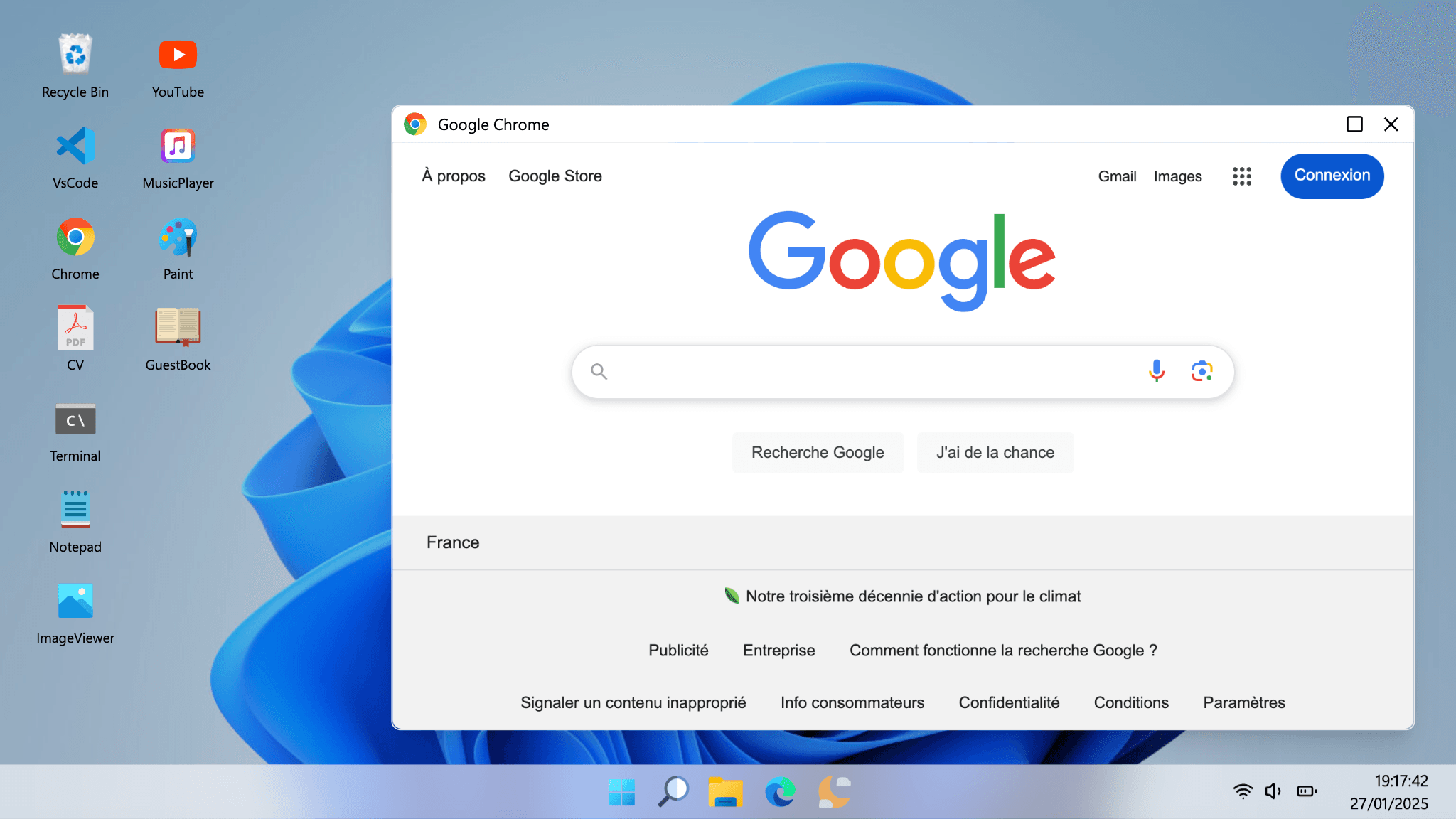Viewport: 1456px width, 819px height.
Task: Open the Images menu item
Action: (x=1177, y=176)
